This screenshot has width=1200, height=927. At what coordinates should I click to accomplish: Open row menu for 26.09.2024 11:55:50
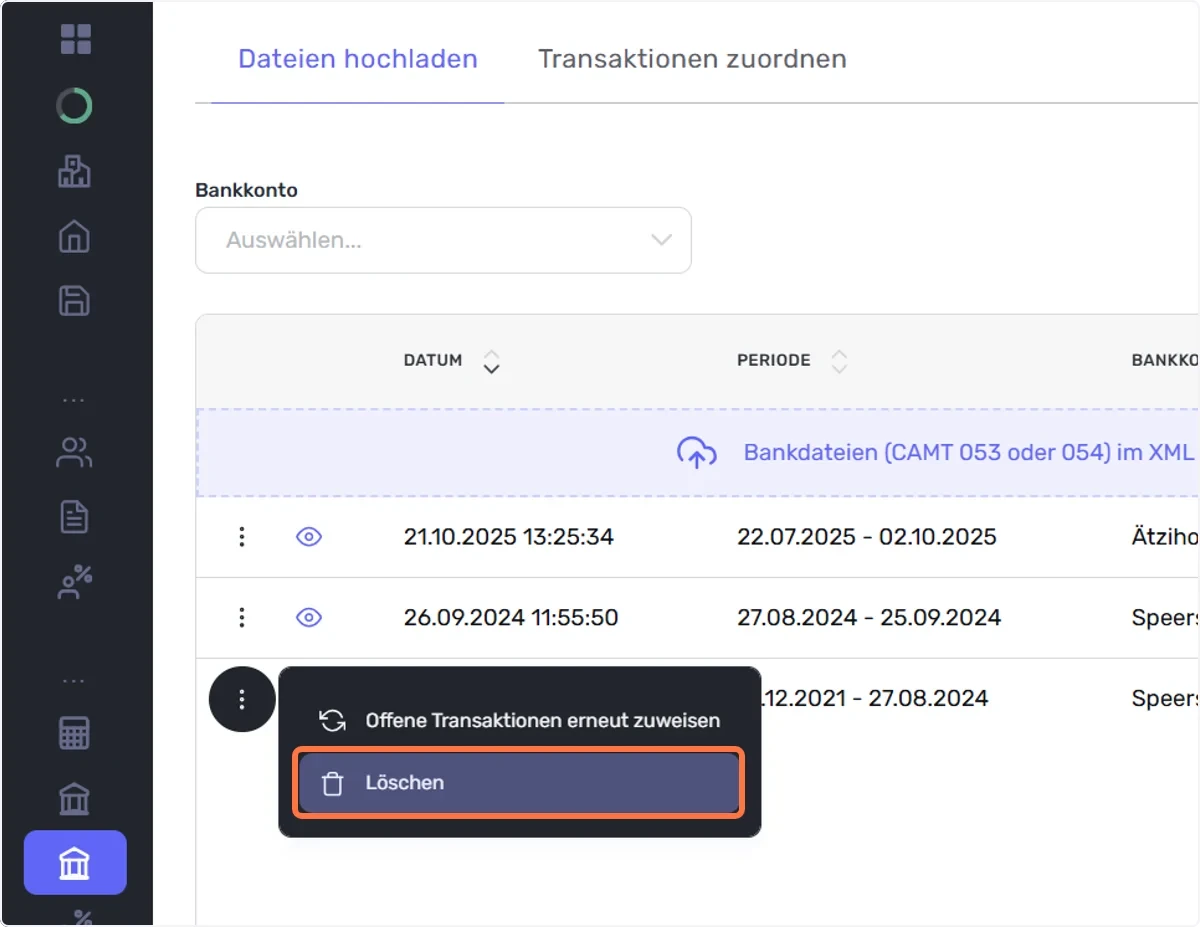tap(241, 618)
